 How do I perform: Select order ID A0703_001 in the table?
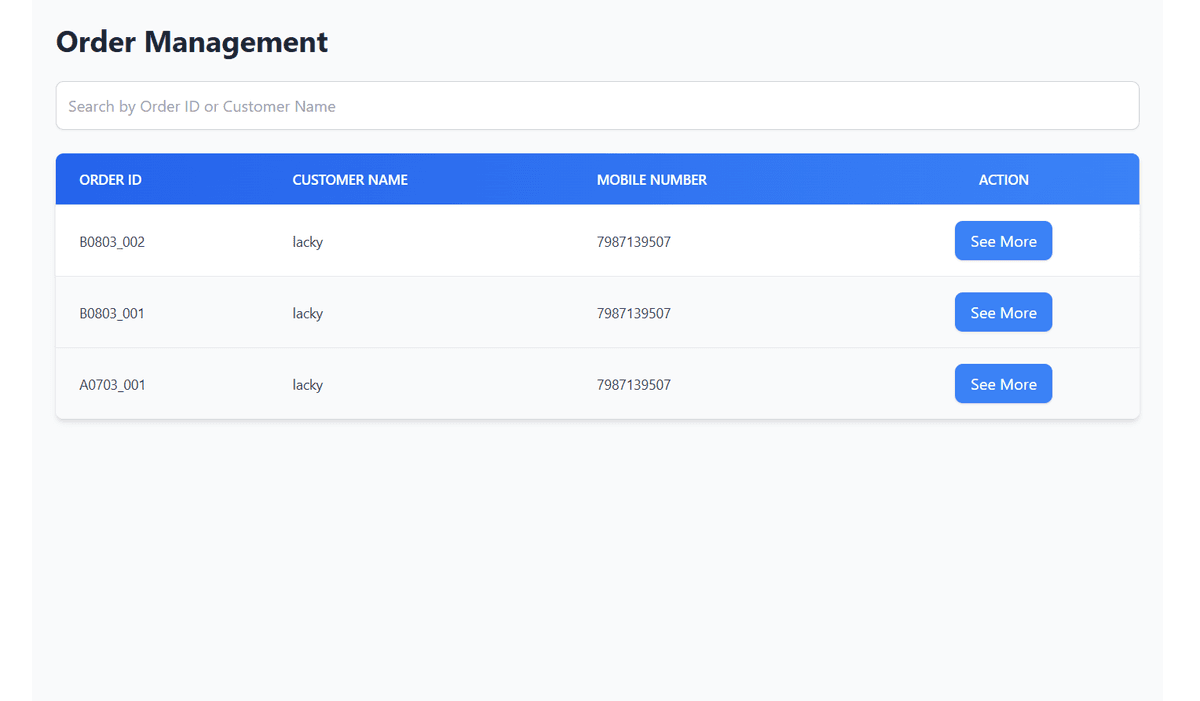[x=112, y=384]
